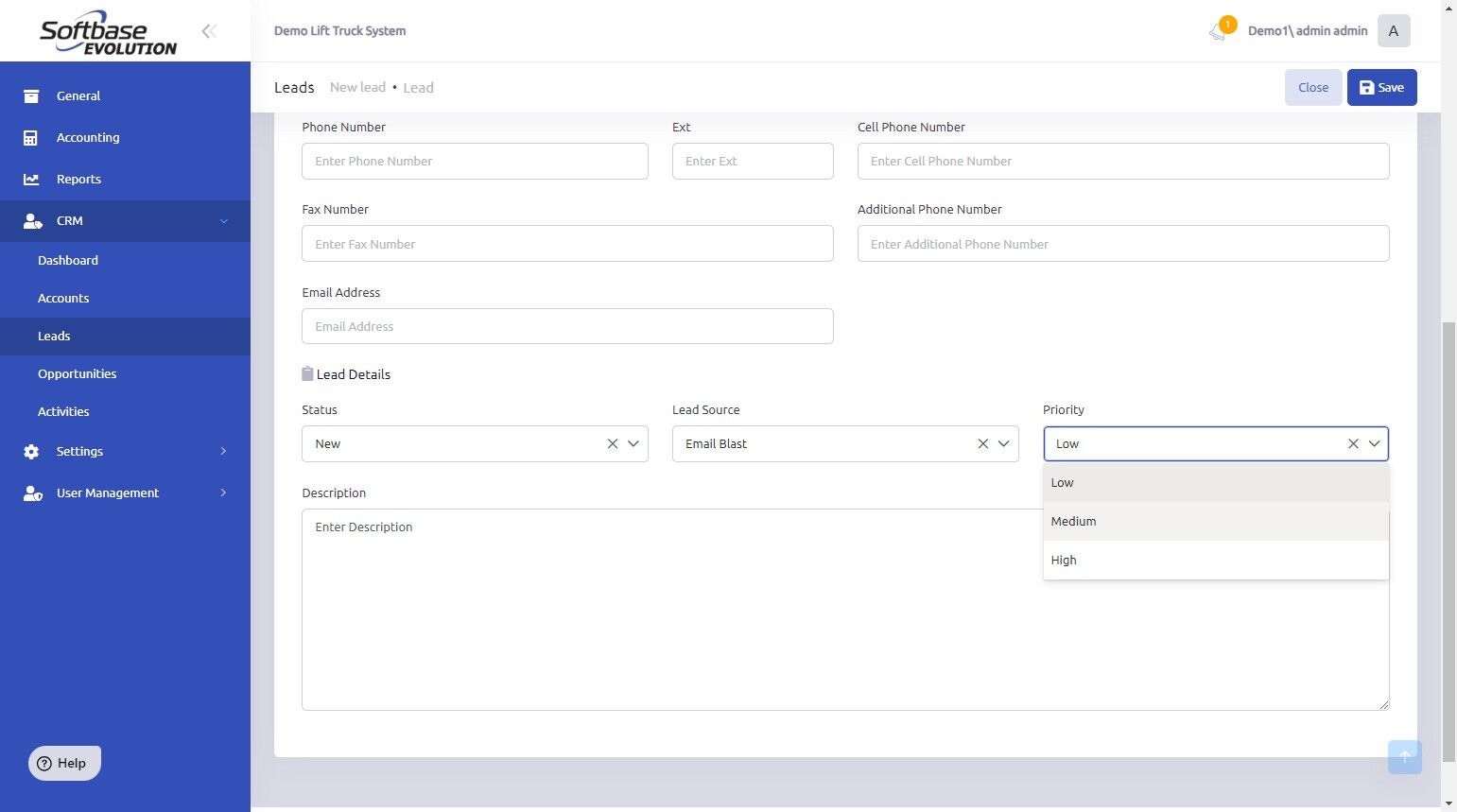Choose High from priority list
The height and width of the screenshot is (812, 1457).
[1216, 561]
